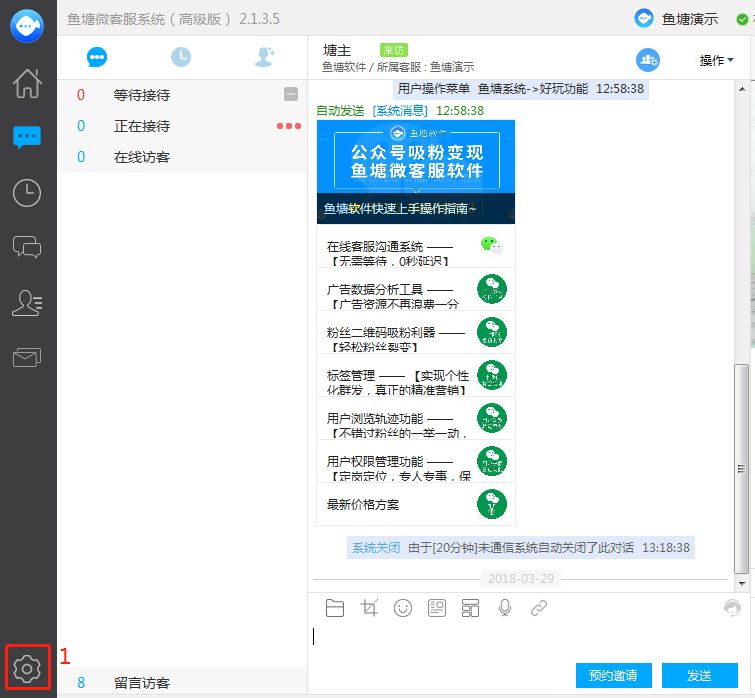The width and height of the screenshot is (755, 698).
Task: Open the 留言访客 row
Action: (x=182, y=682)
